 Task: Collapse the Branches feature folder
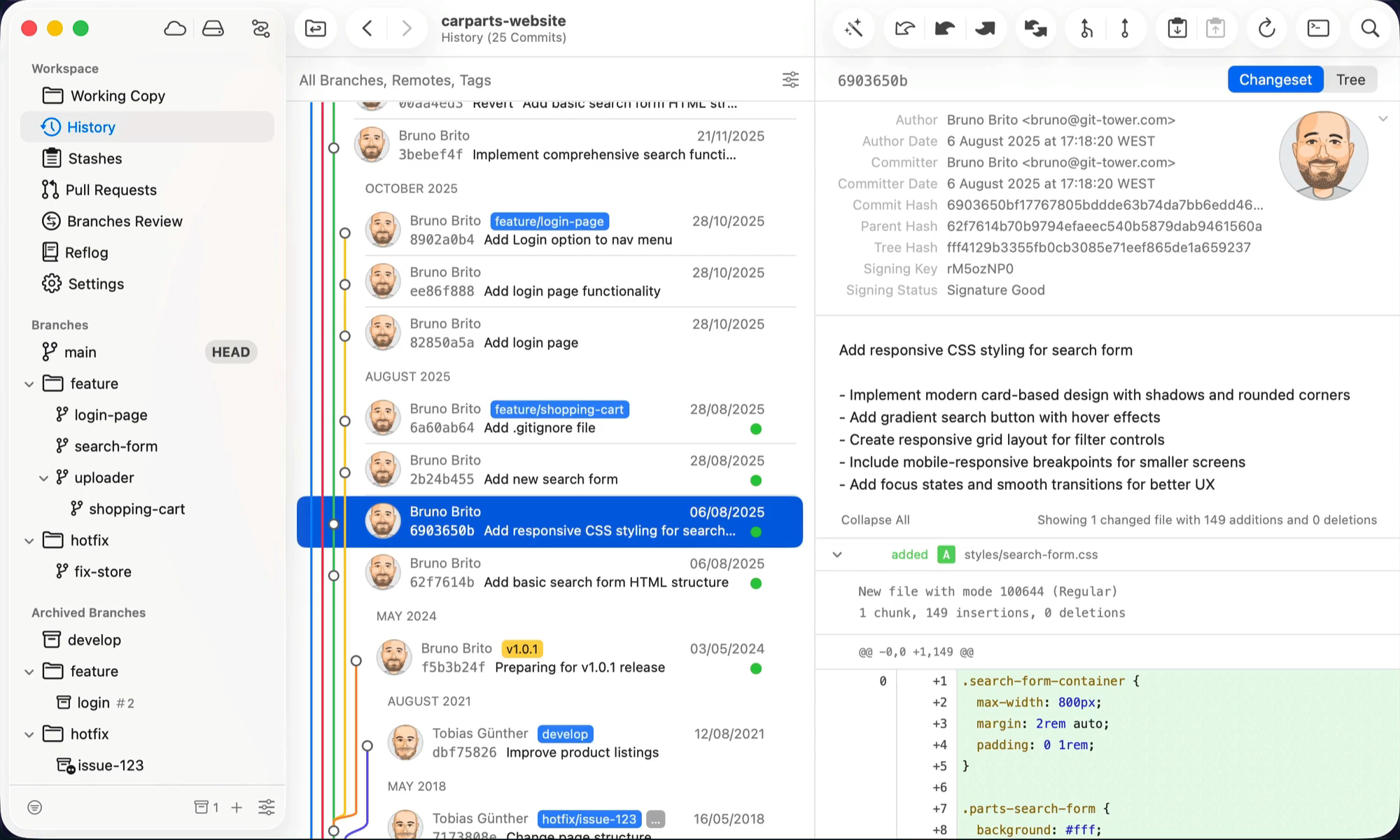[x=29, y=384]
